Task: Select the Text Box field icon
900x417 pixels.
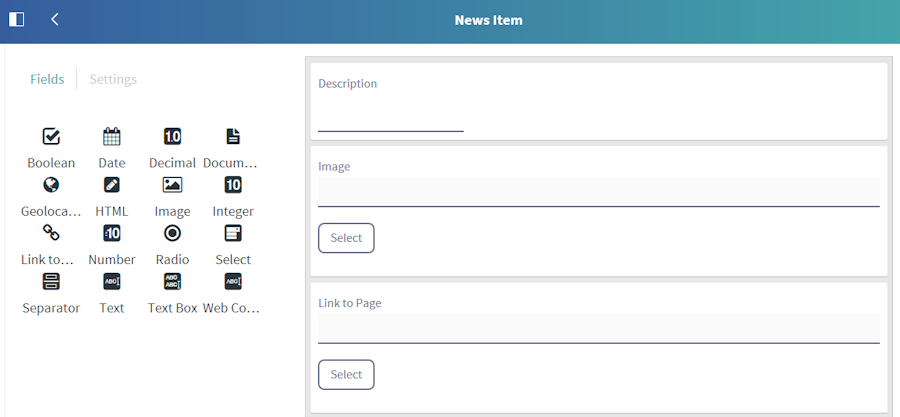Action: coord(172,281)
